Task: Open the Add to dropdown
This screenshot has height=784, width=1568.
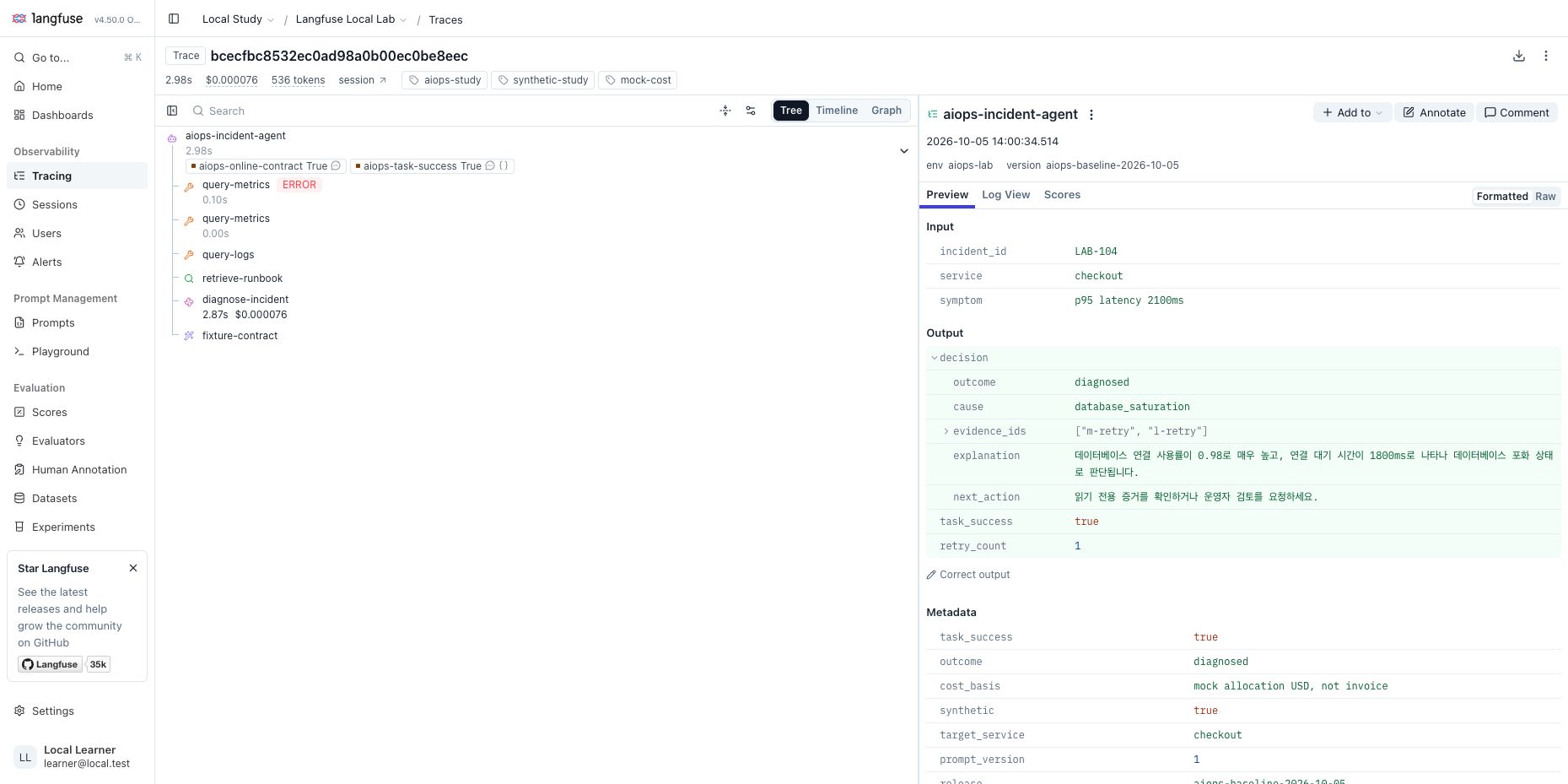Action: [x=1351, y=113]
